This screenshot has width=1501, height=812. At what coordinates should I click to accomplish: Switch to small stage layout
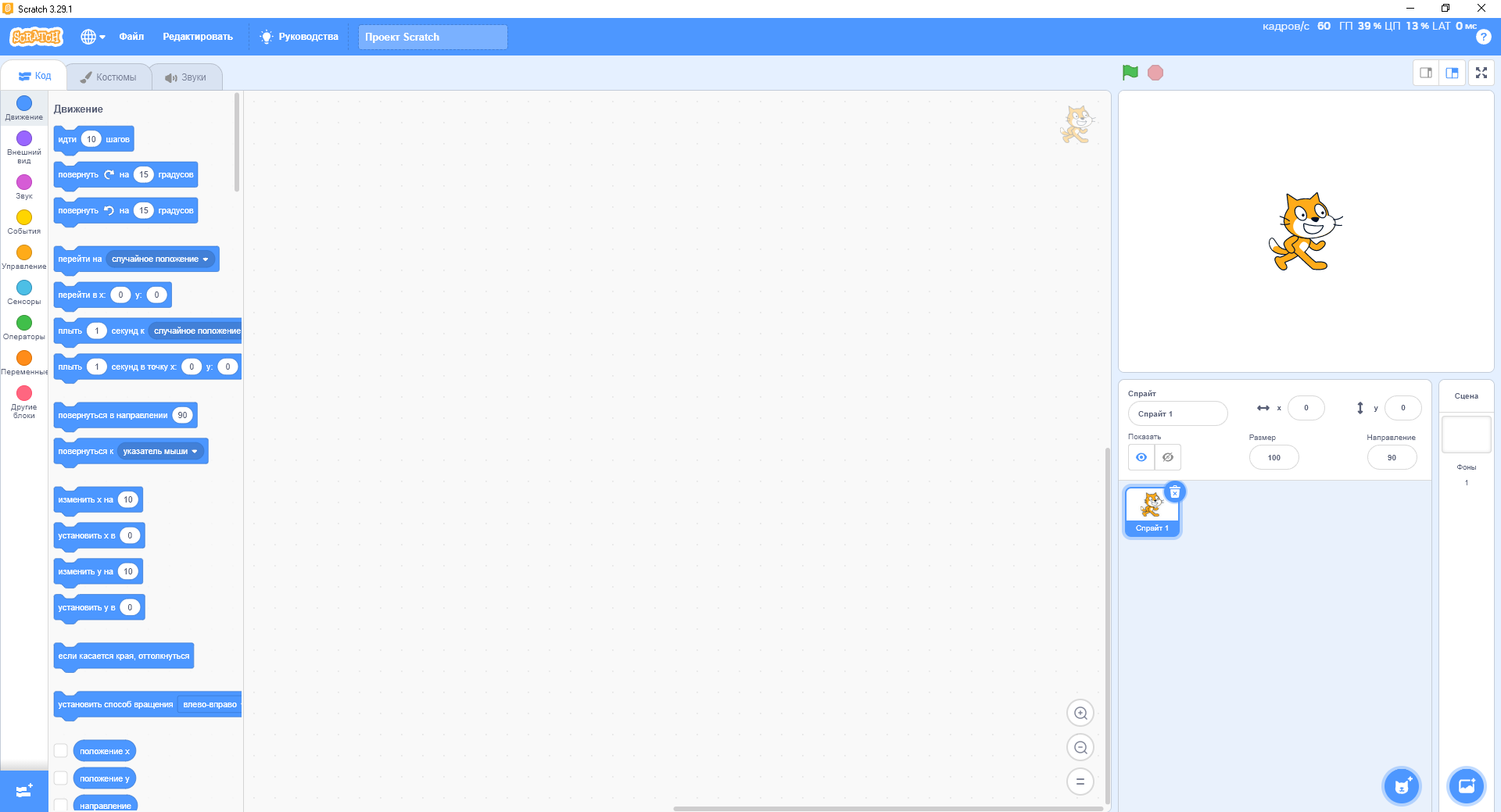click(x=1426, y=73)
